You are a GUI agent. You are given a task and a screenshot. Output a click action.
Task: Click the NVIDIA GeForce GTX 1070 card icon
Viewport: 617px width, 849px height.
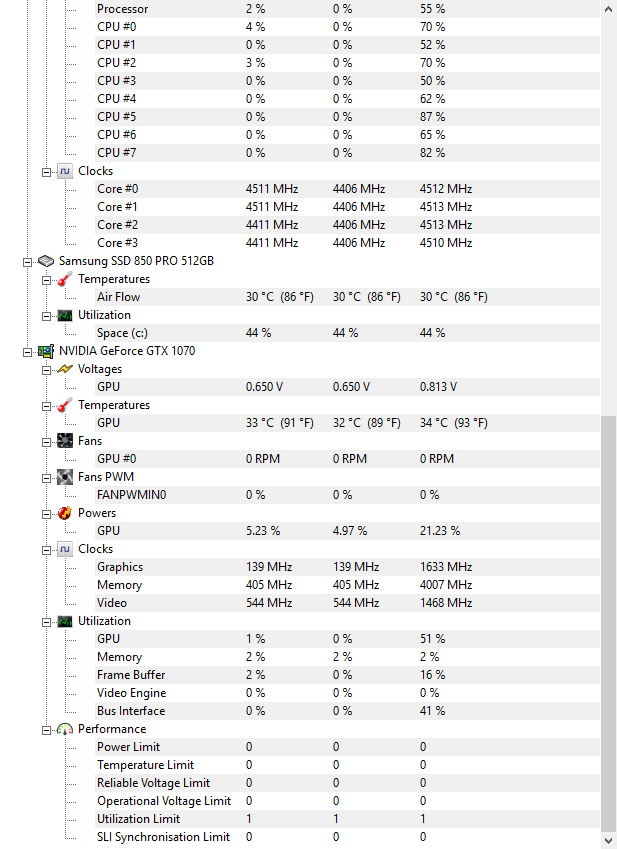click(46, 351)
